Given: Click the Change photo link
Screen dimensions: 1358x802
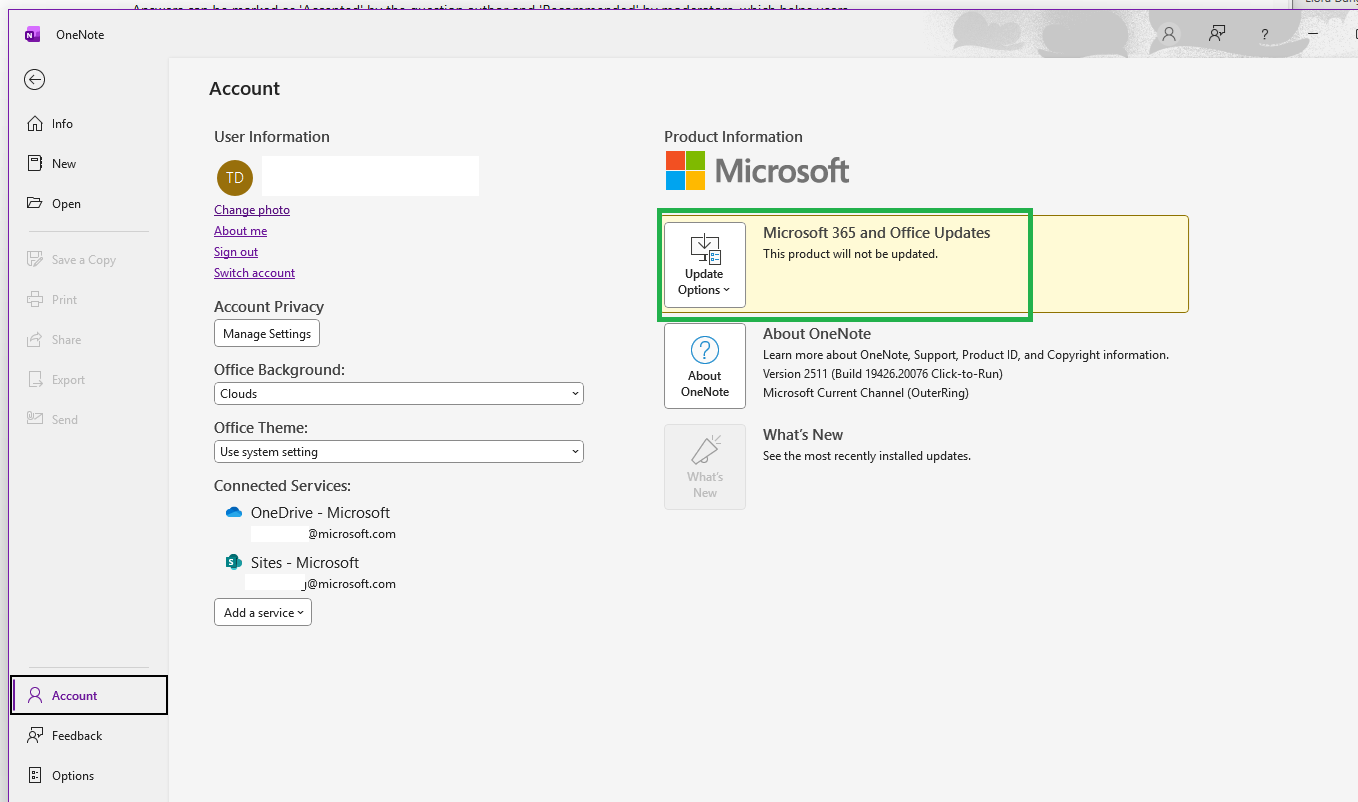Looking at the screenshot, I should pyautogui.click(x=252, y=210).
